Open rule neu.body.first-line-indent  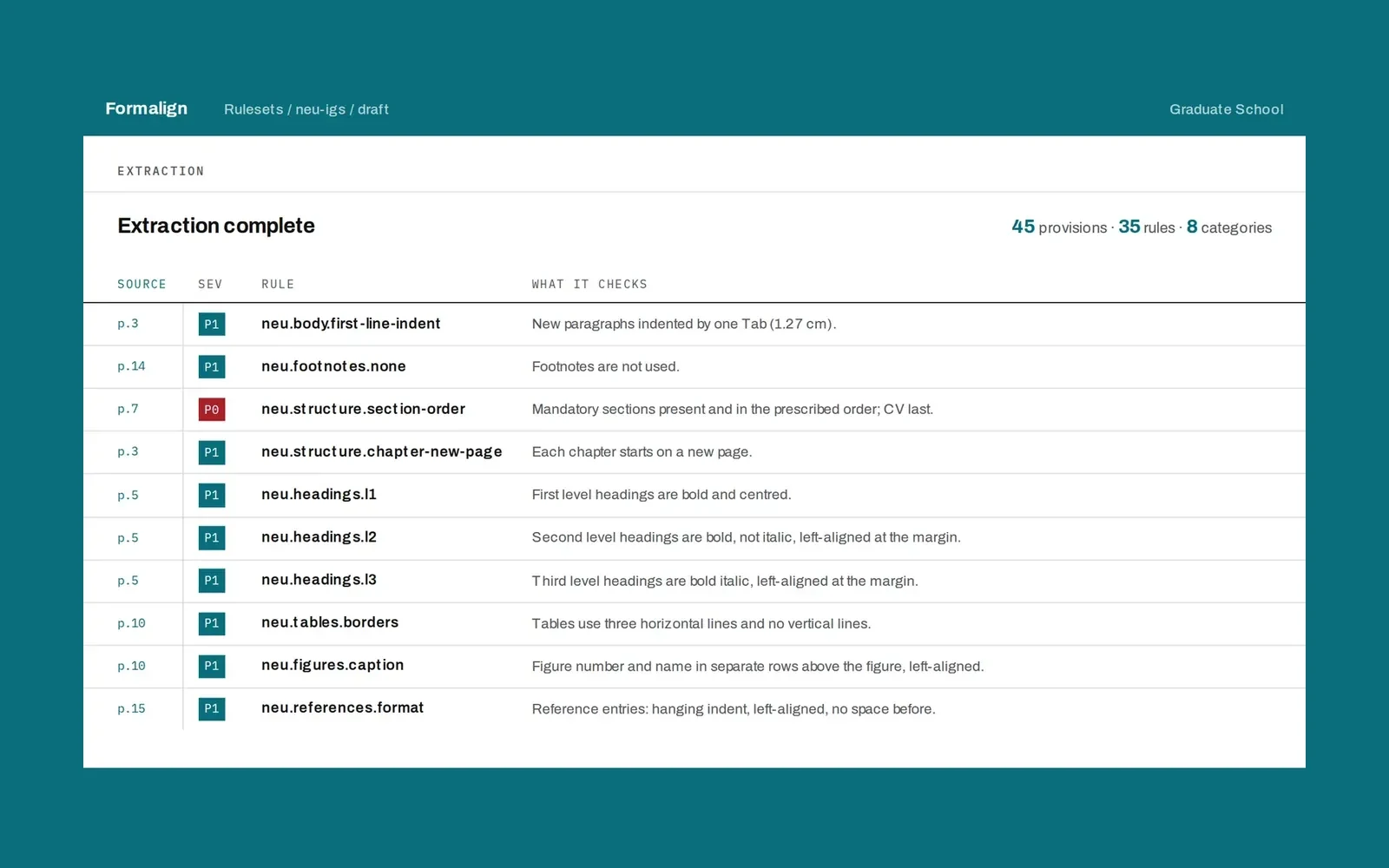tap(351, 324)
